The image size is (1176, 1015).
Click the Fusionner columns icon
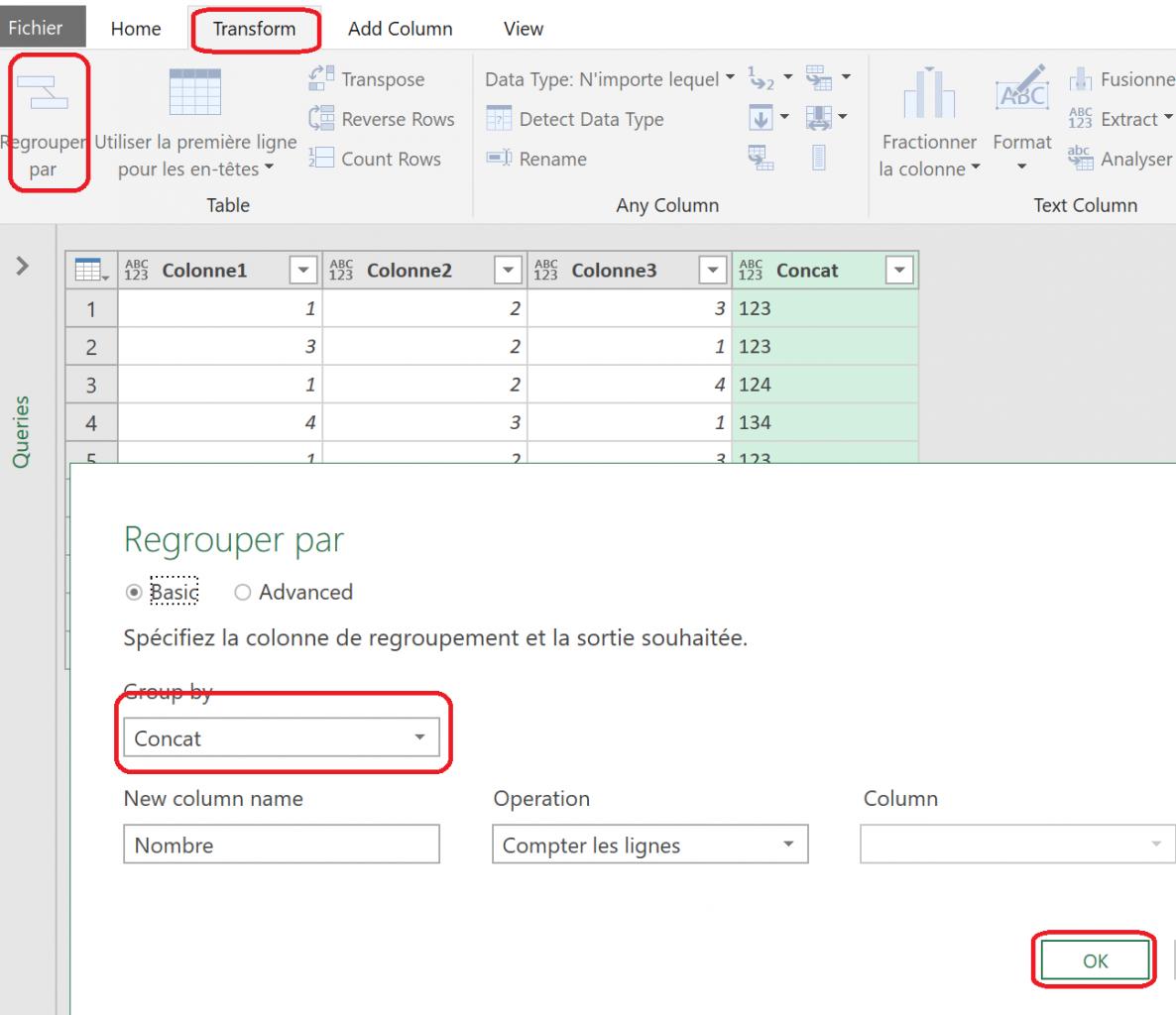(1081, 78)
